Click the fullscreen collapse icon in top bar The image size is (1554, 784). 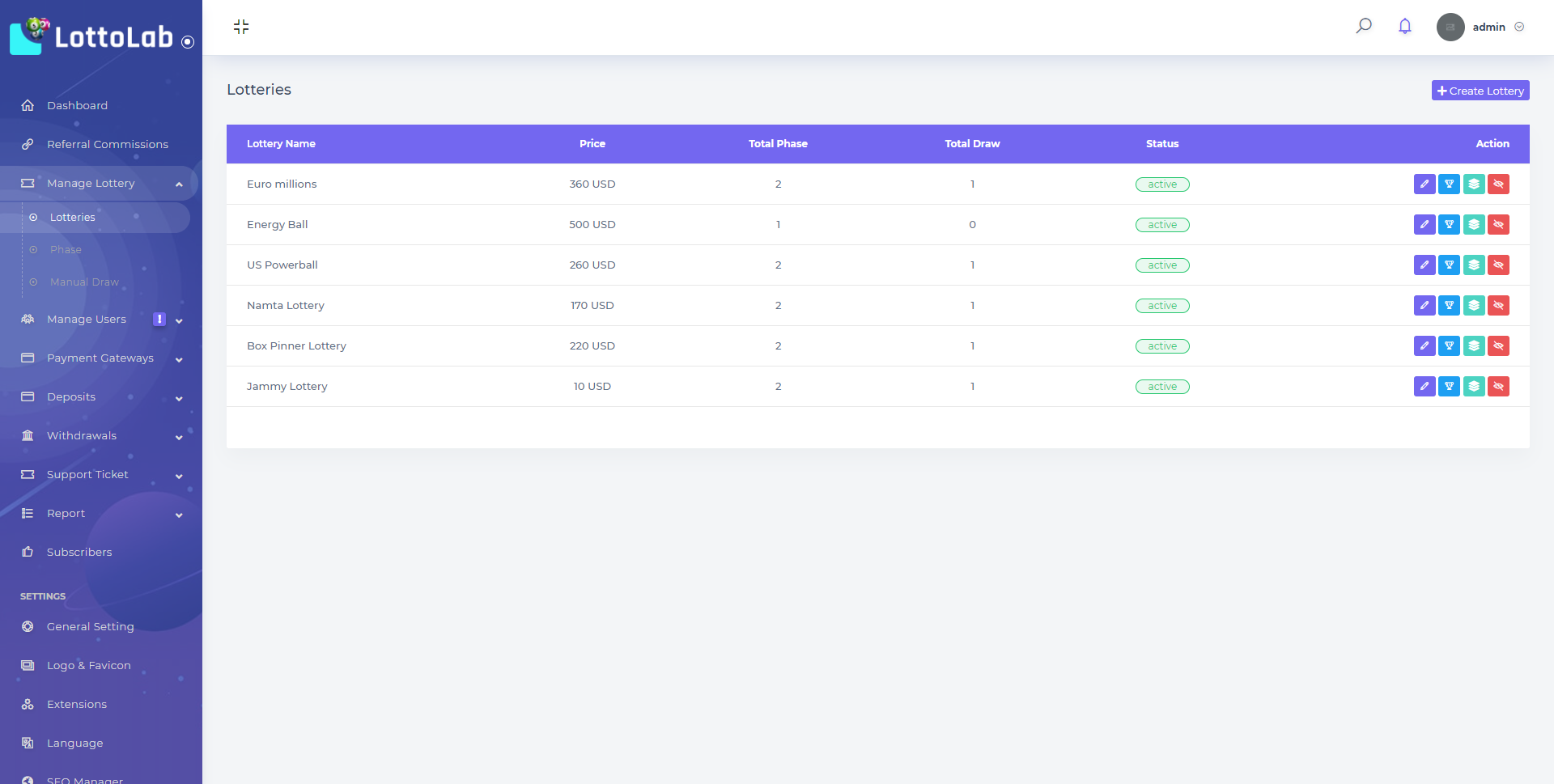241,27
